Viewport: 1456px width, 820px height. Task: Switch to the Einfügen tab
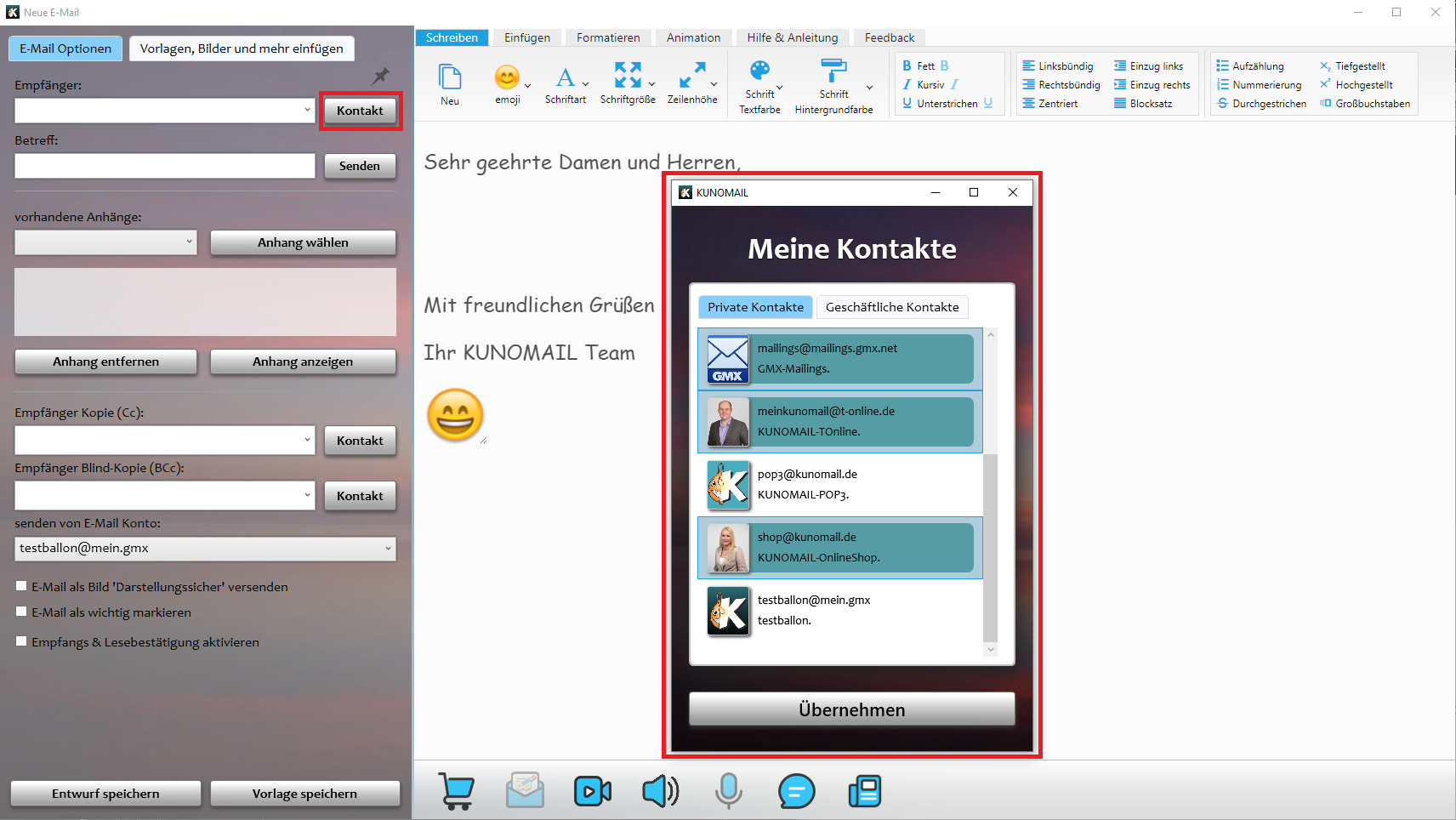click(527, 37)
